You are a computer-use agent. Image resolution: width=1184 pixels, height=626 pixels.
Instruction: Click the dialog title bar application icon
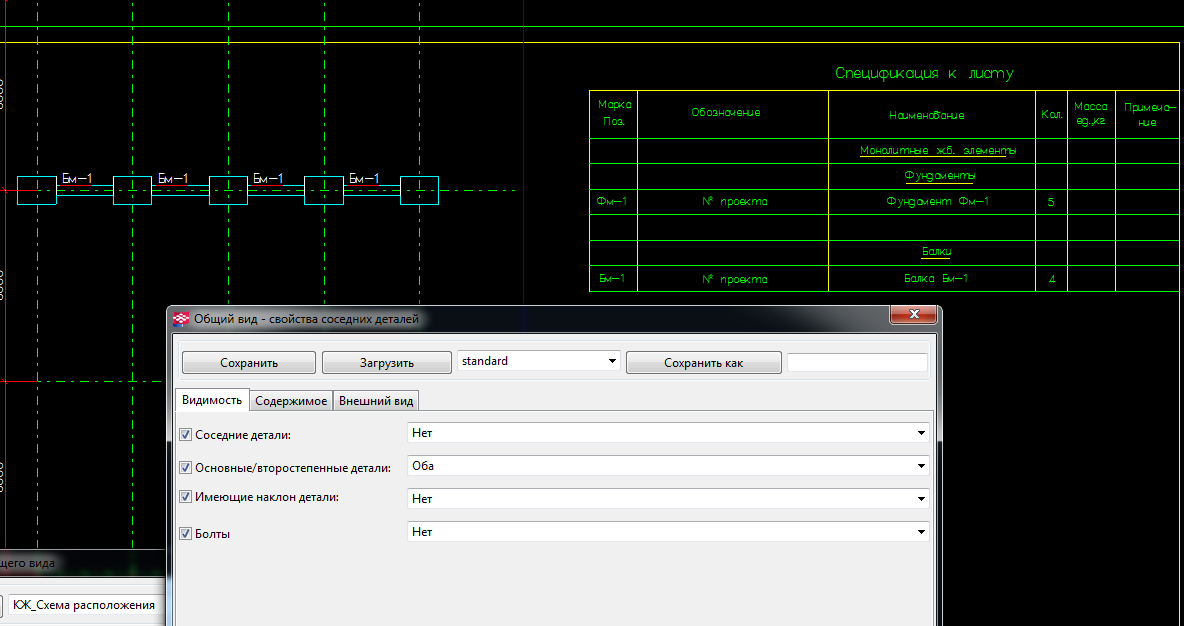click(181, 319)
